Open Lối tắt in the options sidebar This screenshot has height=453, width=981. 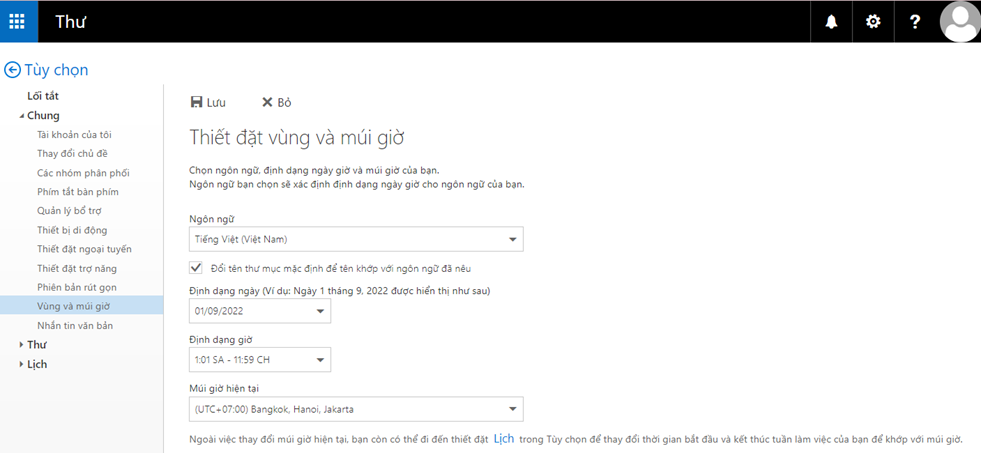click(x=43, y=96)
